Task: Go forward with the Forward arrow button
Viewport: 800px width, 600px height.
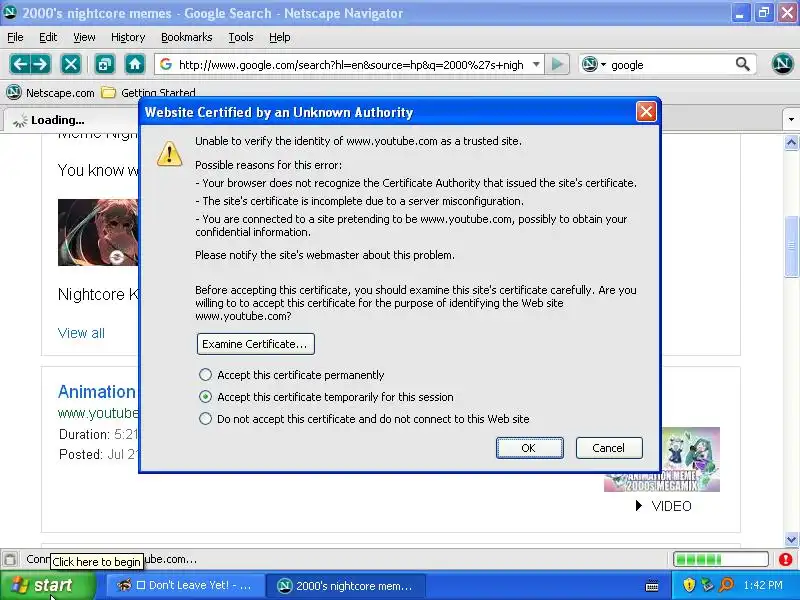Action: [41, 64]
